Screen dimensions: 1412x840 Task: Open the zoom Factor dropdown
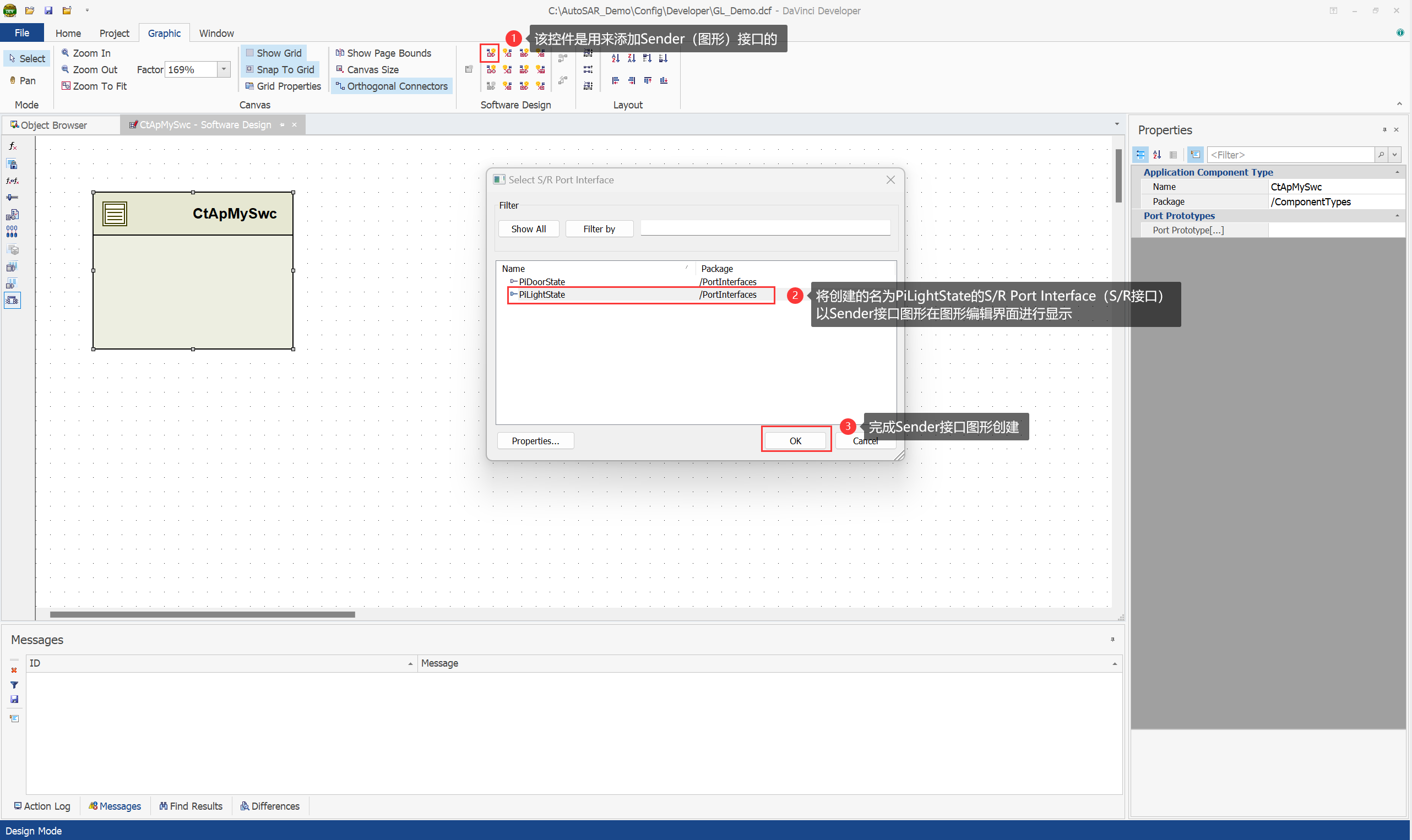pos(224,69)
